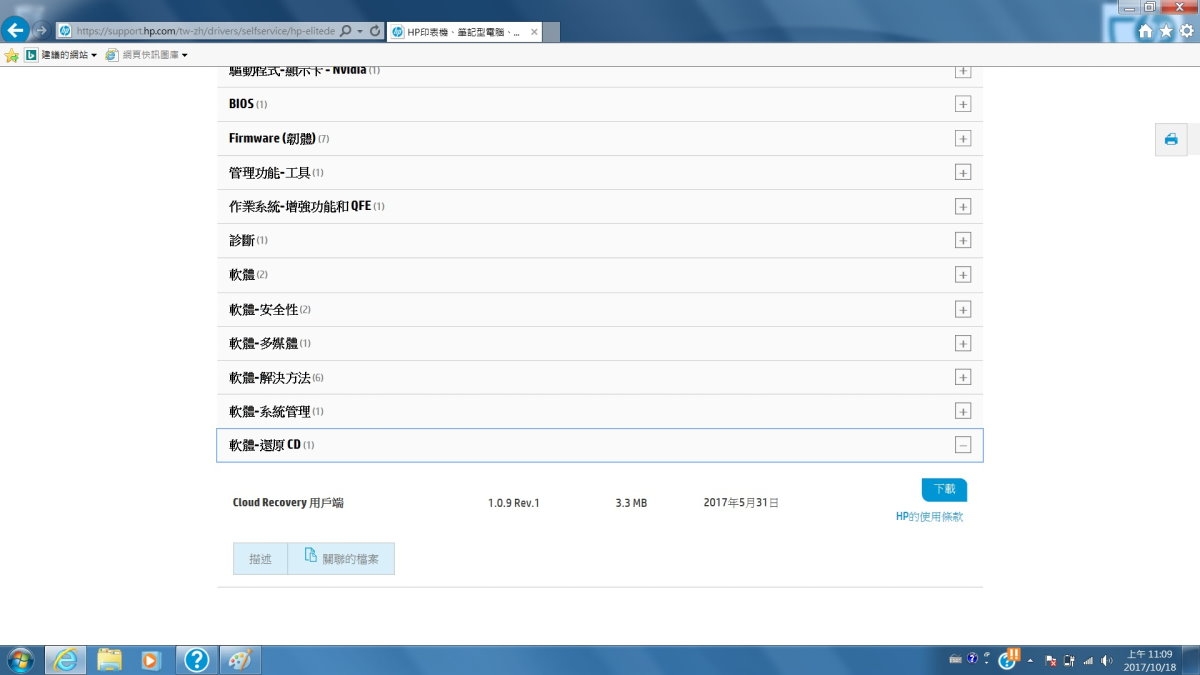Click the file size 3.3 MB
This screenshot has height=675, width=1200.
tap(631, 503)
